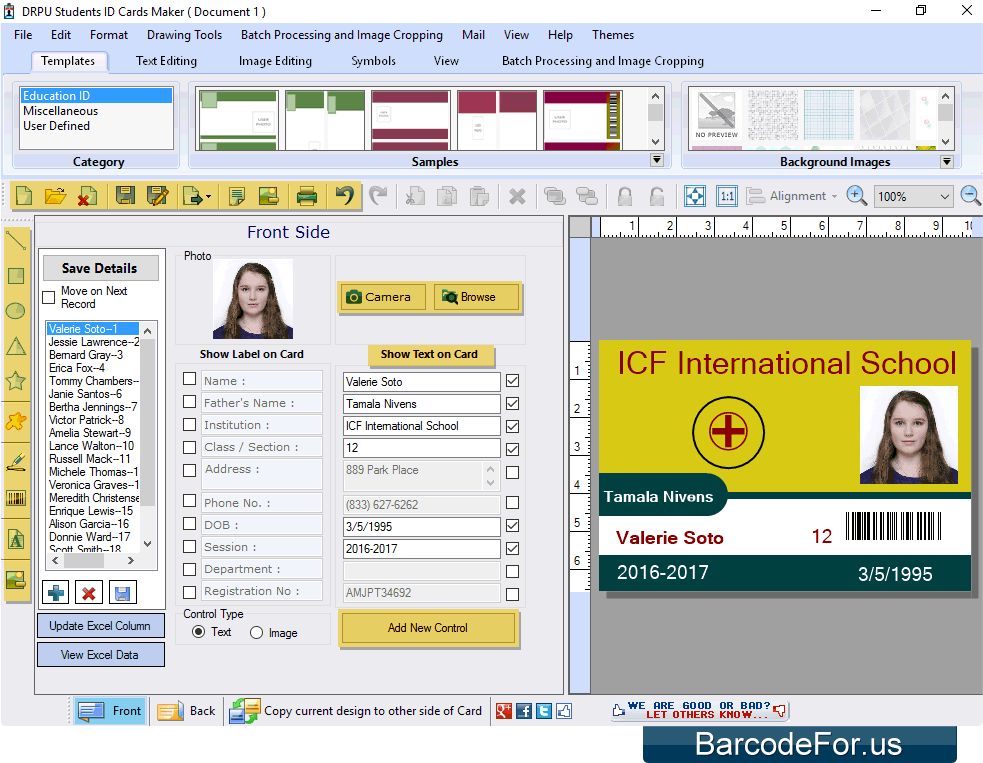Enable Move on Next Record checkbox
Image resolution: width=983 pixels, height=763 pixels.
coord(49,297)
